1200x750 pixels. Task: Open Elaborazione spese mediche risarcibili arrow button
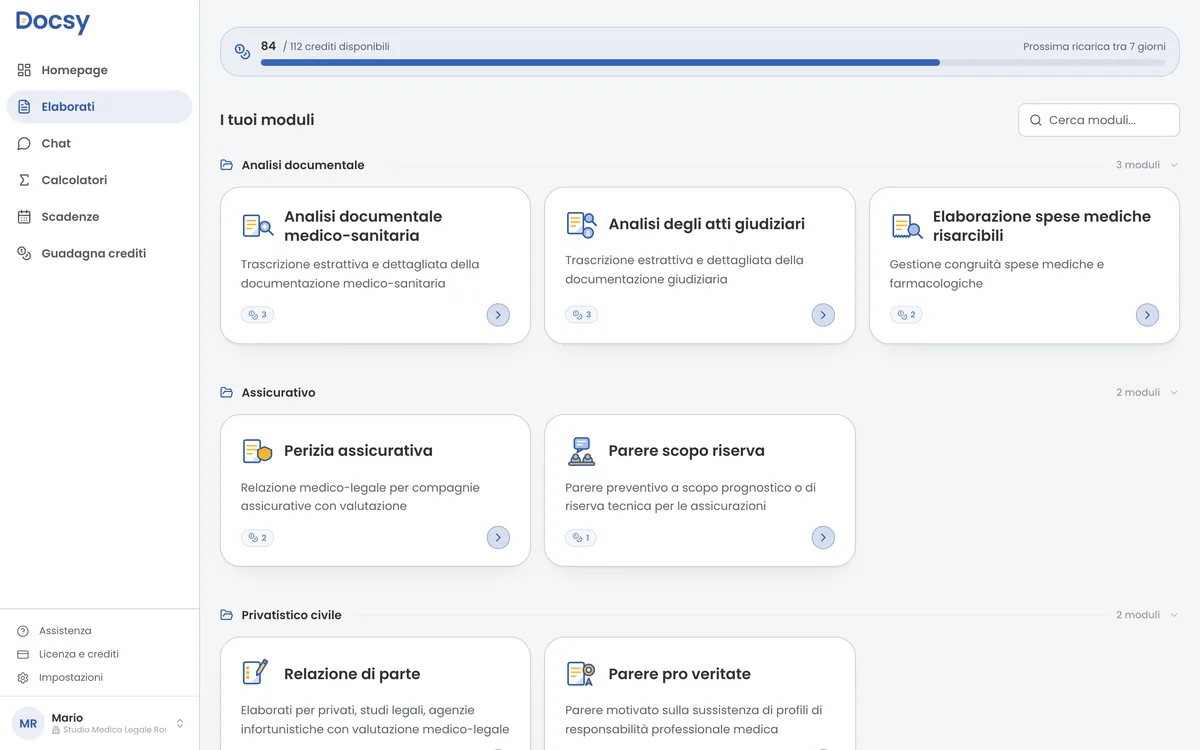1147,315
